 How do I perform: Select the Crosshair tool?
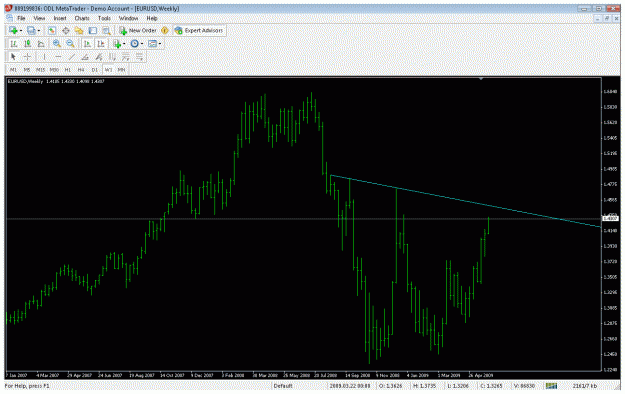(x=27, y=57)
